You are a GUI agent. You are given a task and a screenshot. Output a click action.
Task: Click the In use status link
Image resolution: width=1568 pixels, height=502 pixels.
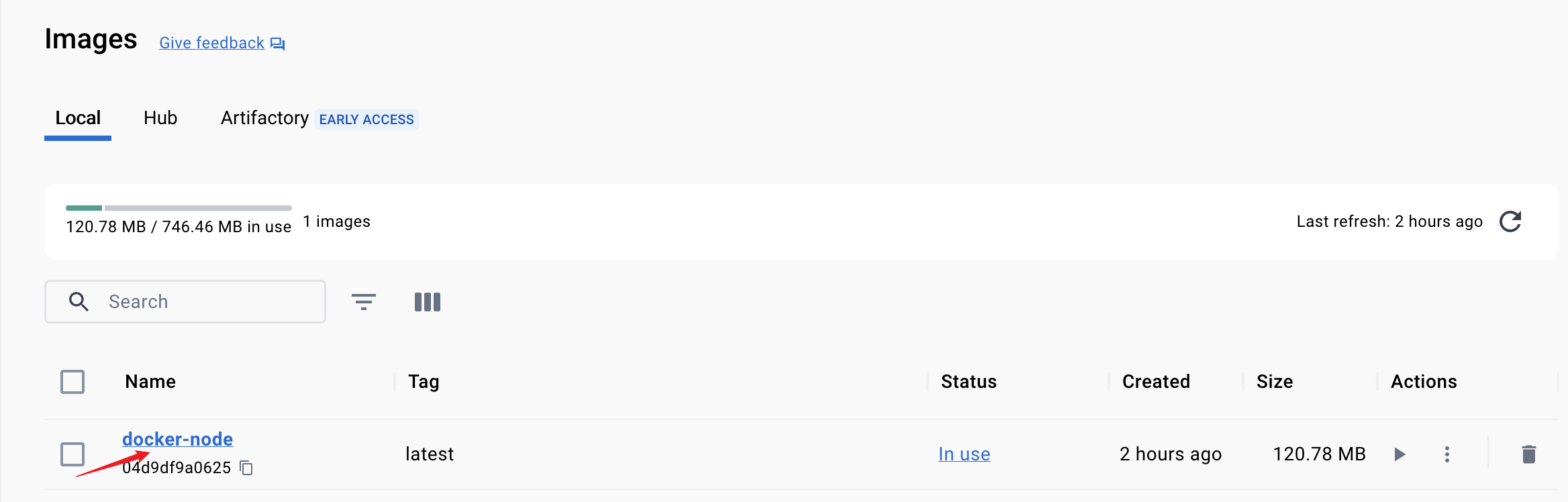[x=965, y=454]
